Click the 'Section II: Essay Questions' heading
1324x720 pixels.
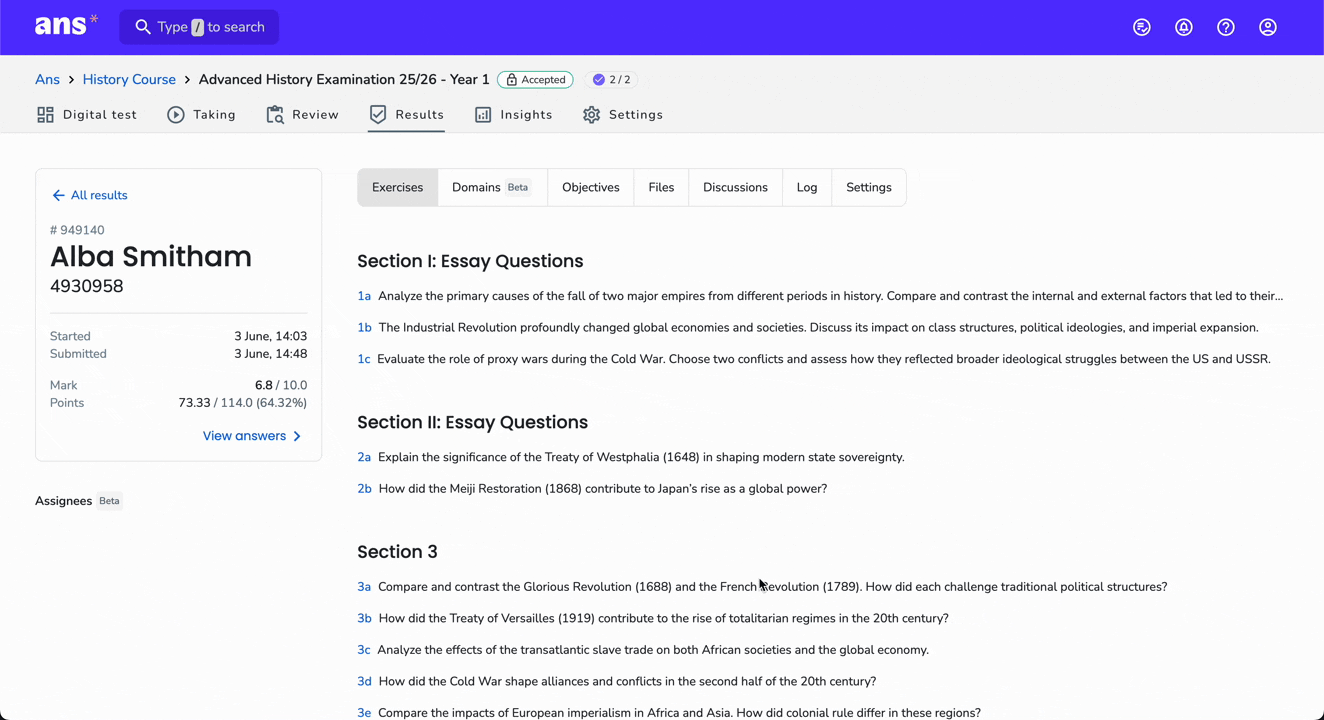click(x=472, y=423)
